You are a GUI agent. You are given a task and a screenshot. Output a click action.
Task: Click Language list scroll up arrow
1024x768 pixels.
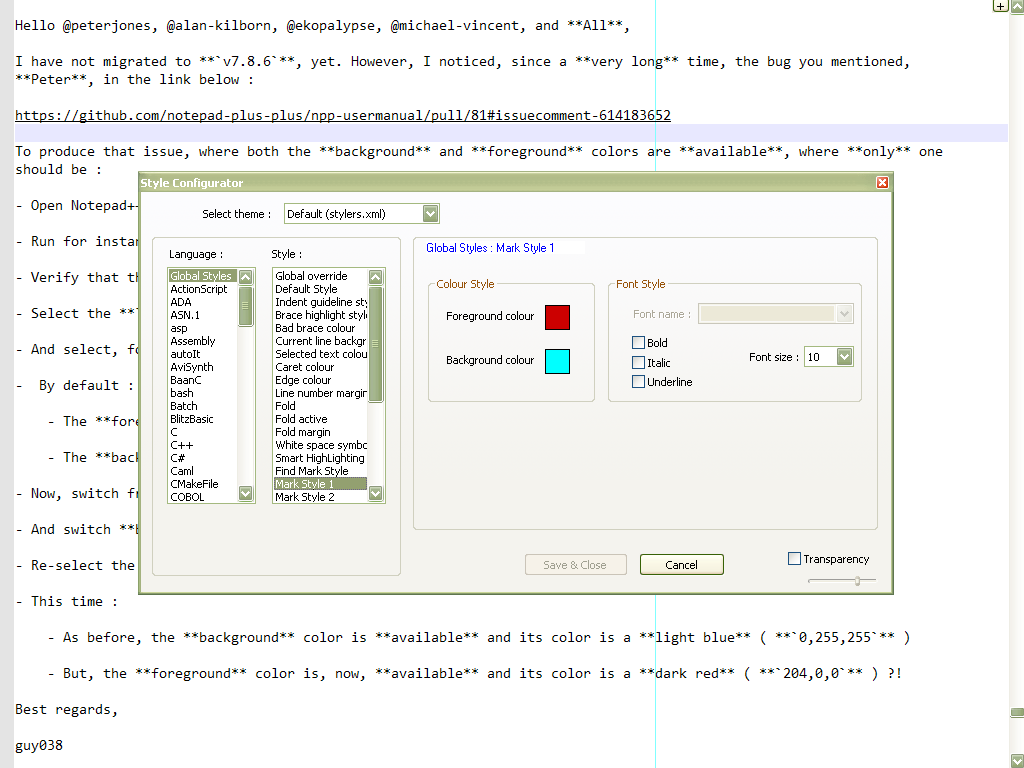[x=246, y=277]
